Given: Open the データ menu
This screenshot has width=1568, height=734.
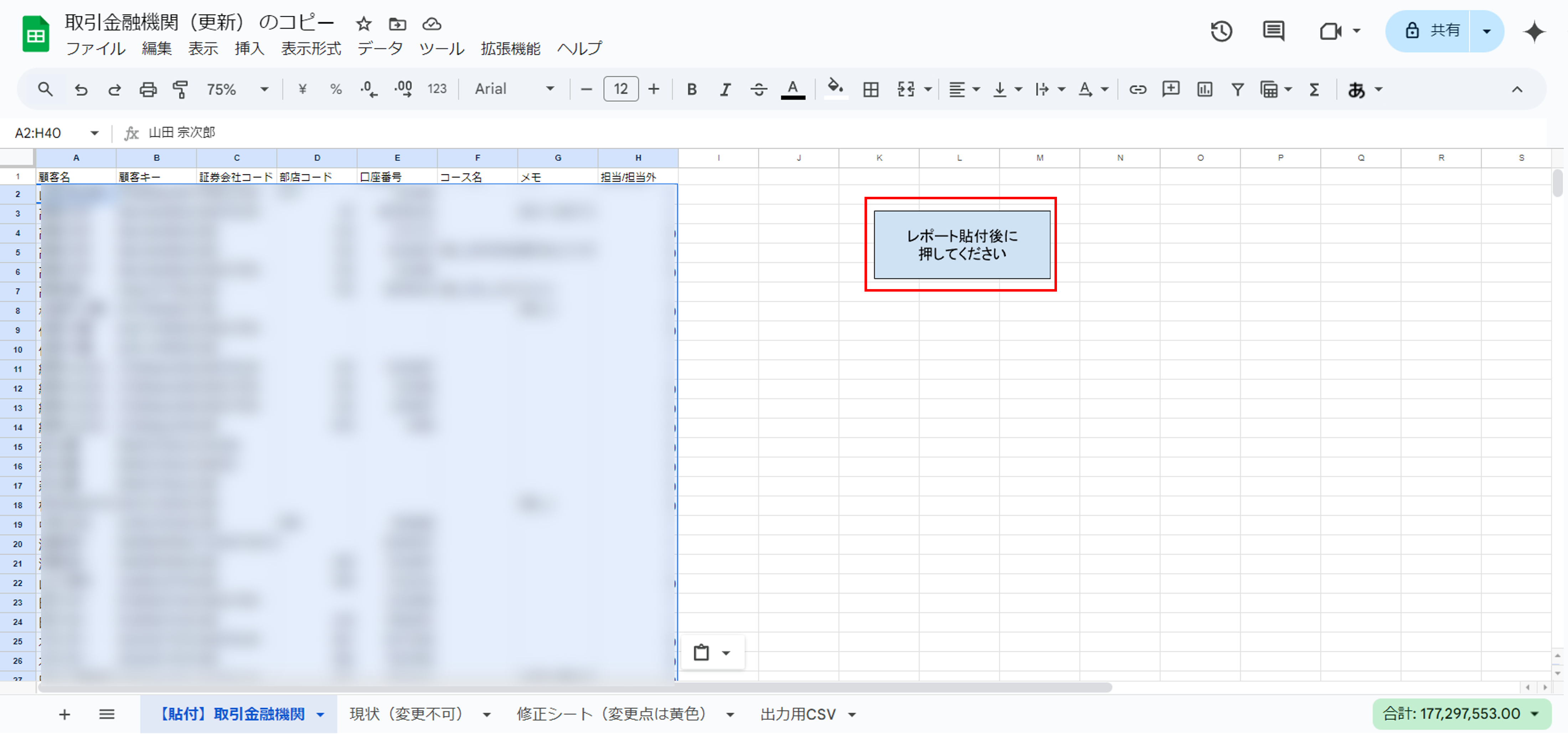Looking at the screenshot, I should click(380, 48).
